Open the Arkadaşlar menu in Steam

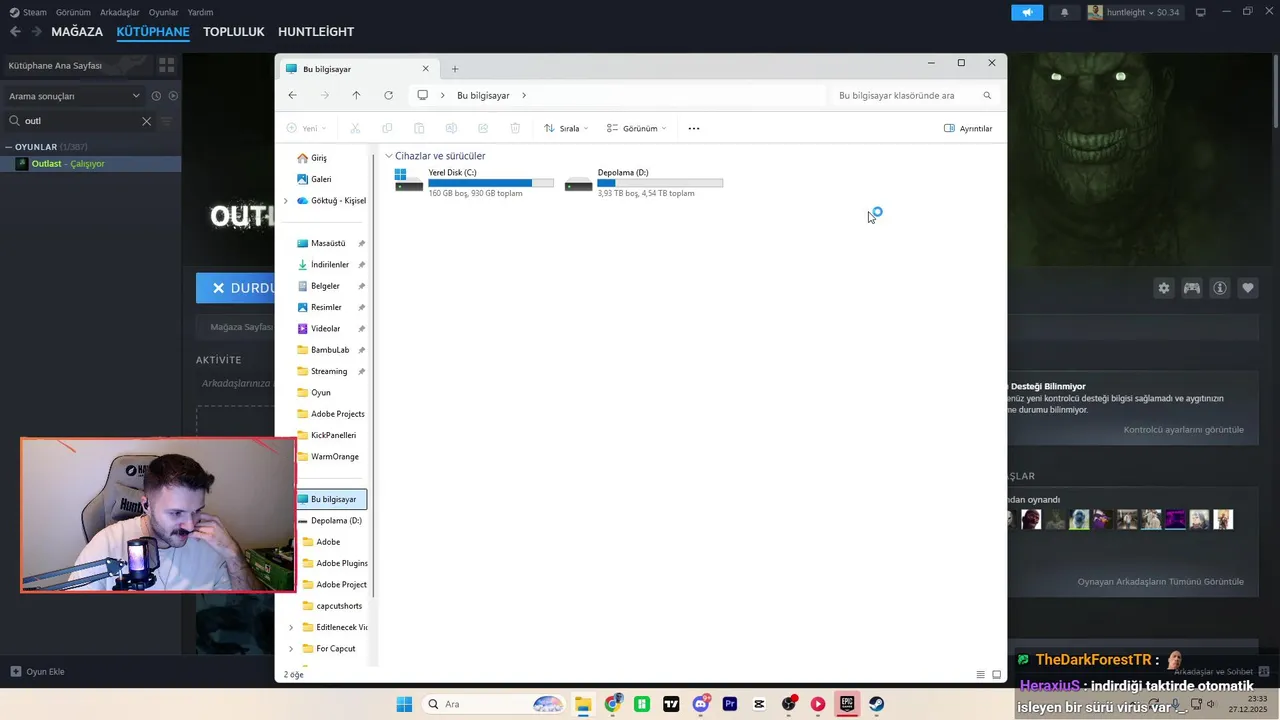click(x=120, y=12)
